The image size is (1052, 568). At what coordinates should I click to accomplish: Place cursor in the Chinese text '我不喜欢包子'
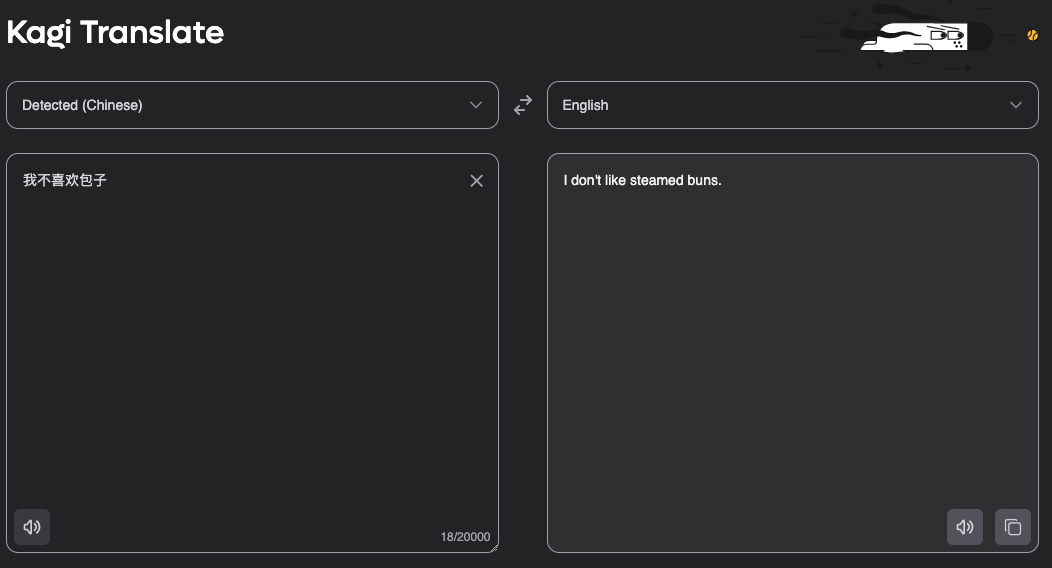(x=65, y=181)
